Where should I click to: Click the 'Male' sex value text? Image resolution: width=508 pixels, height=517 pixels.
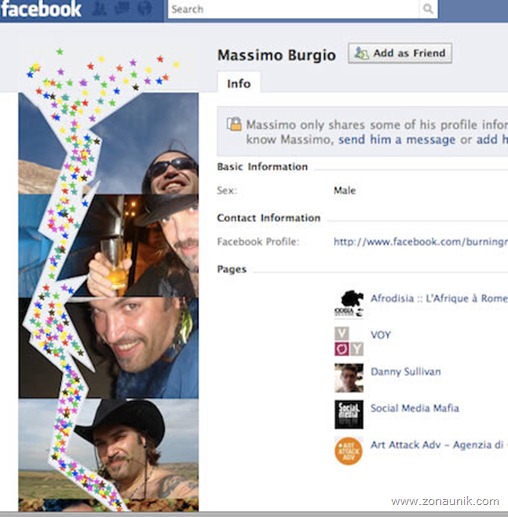click(x=345, y=190)
